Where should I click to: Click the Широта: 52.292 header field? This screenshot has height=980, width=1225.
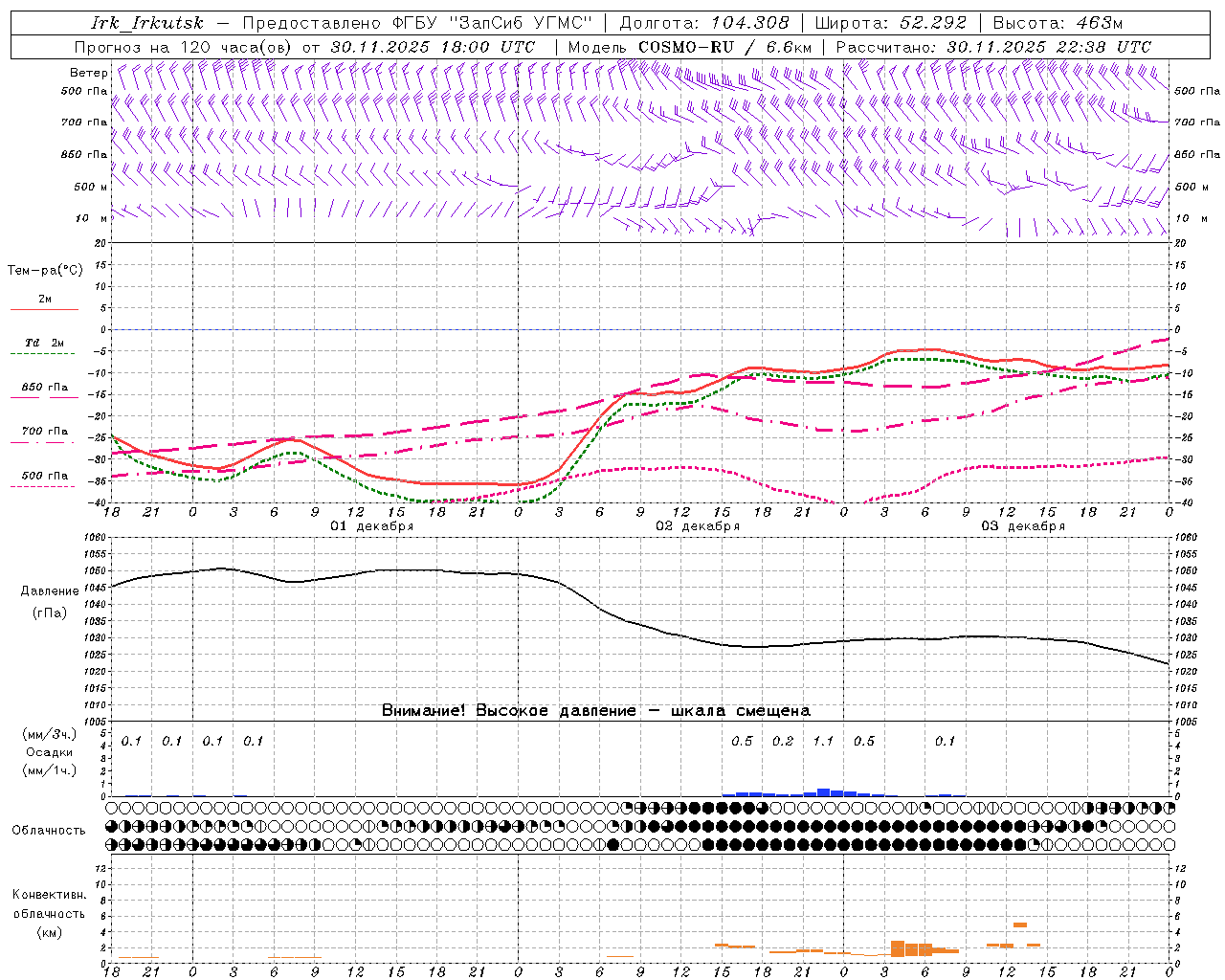[x=890, y=23]
